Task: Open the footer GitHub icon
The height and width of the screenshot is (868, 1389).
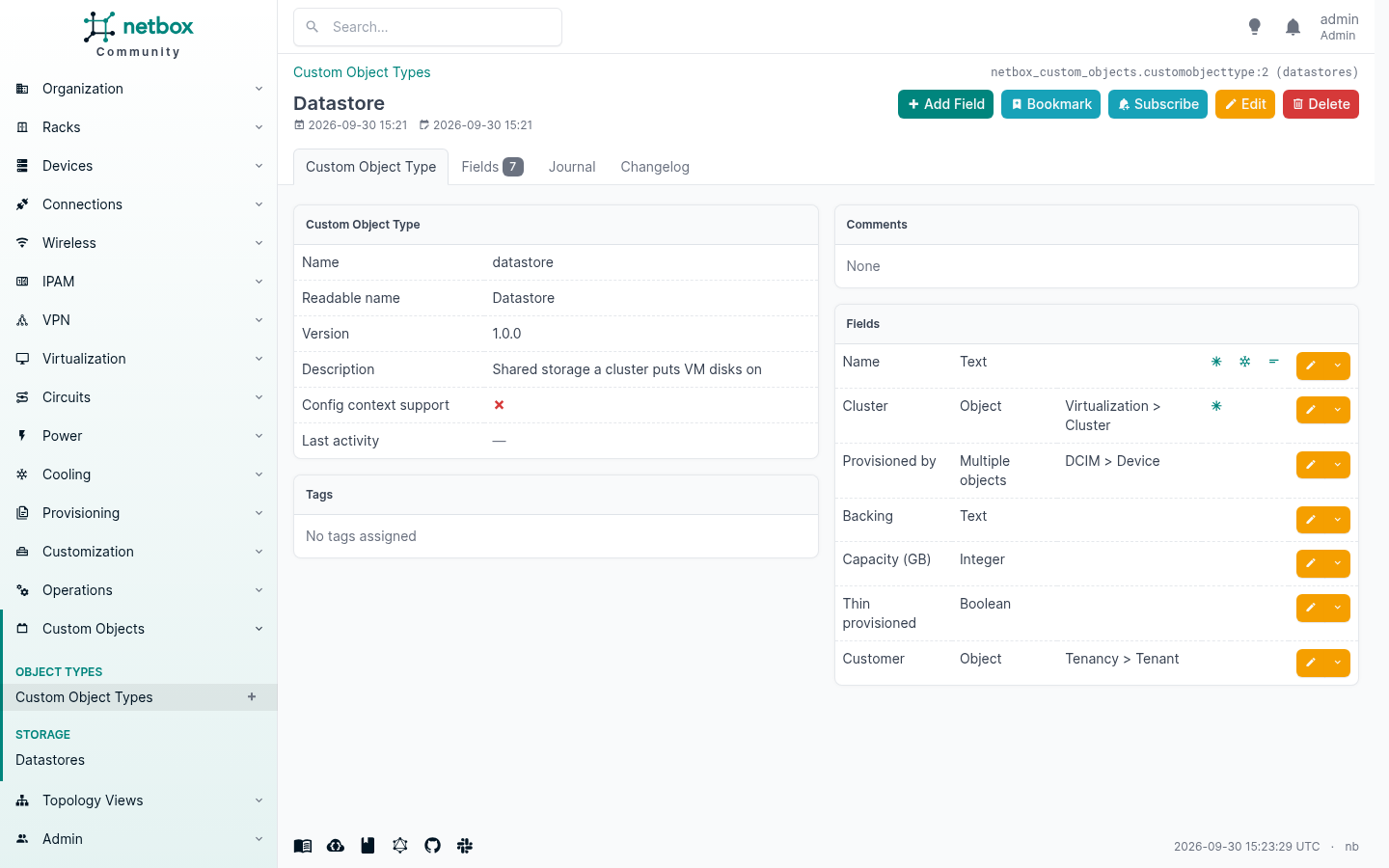Action: (x=432, y=846)
